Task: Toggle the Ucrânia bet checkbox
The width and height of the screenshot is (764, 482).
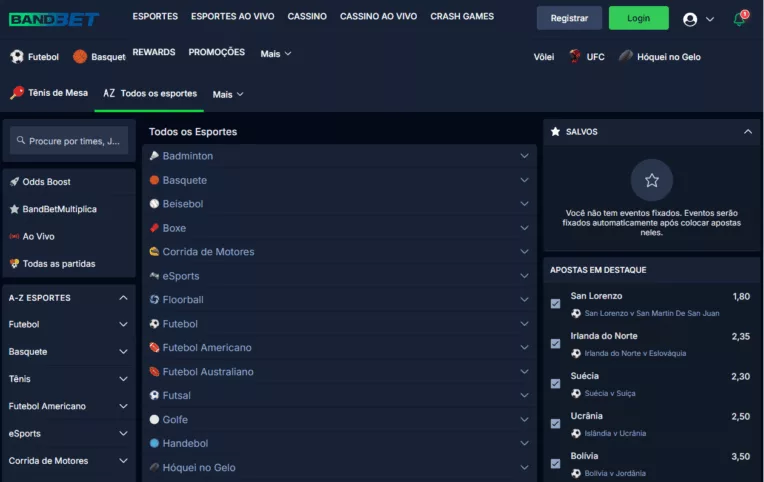Action: (555, 424)
